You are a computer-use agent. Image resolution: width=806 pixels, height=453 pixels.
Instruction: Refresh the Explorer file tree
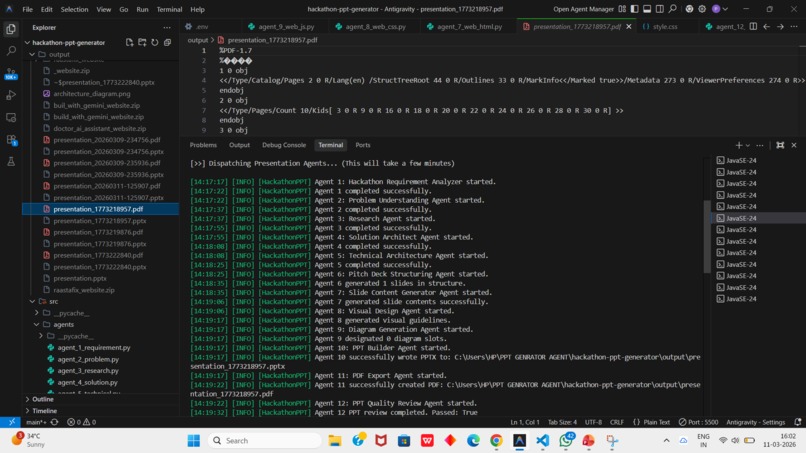tap(155, 42)
